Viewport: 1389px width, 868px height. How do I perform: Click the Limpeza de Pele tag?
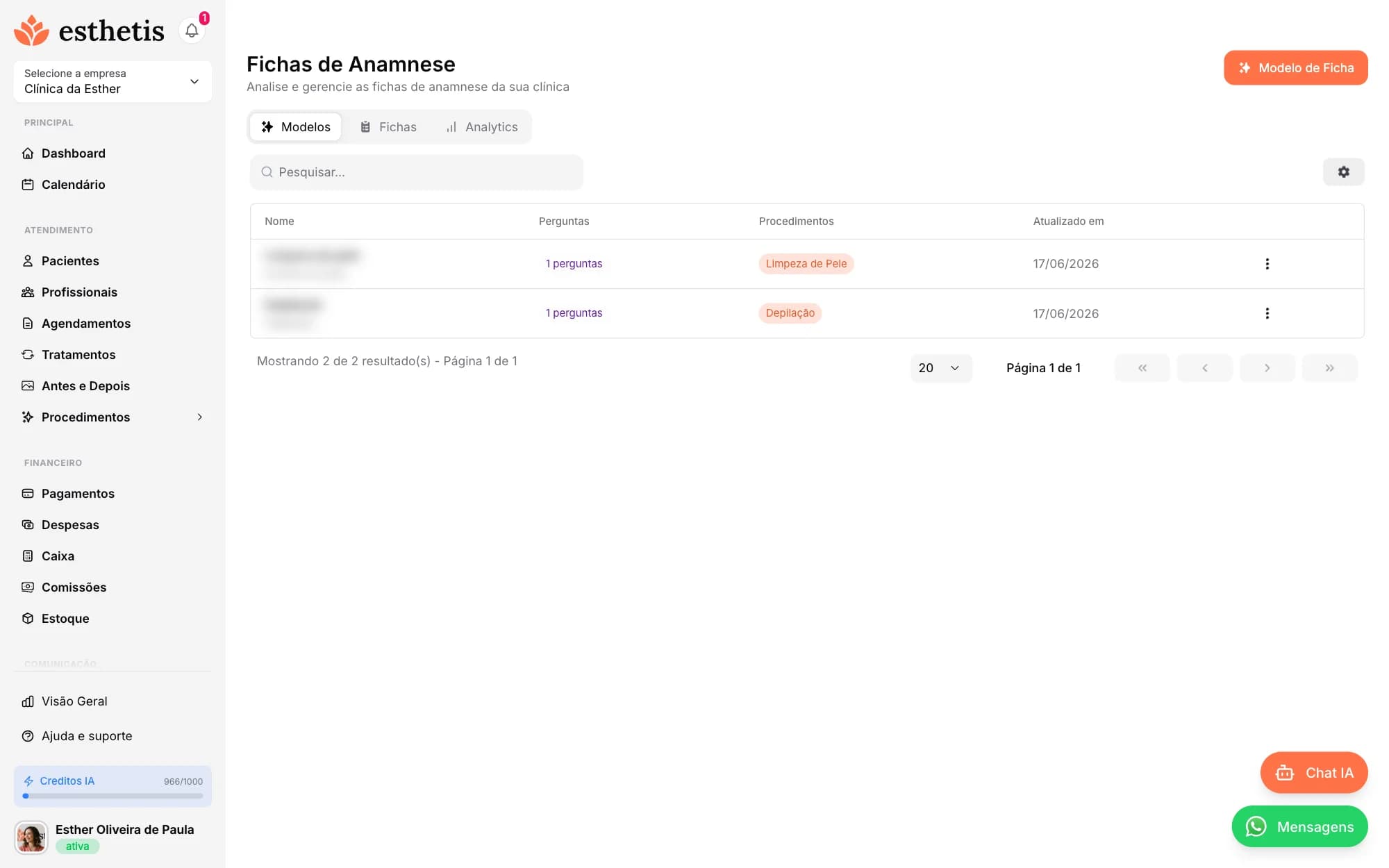[x=806, y=264]
